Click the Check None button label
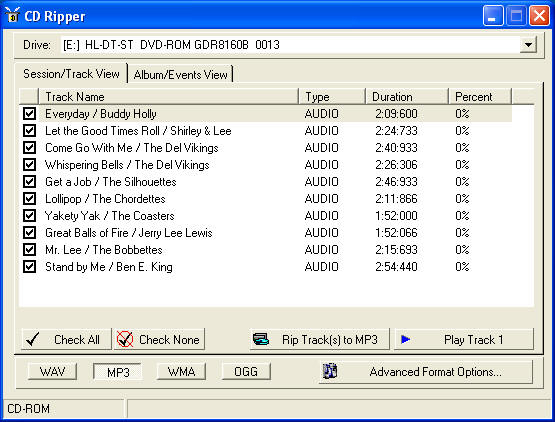The image size is (555, 422). pyautogui.click(x=169, y=340)
